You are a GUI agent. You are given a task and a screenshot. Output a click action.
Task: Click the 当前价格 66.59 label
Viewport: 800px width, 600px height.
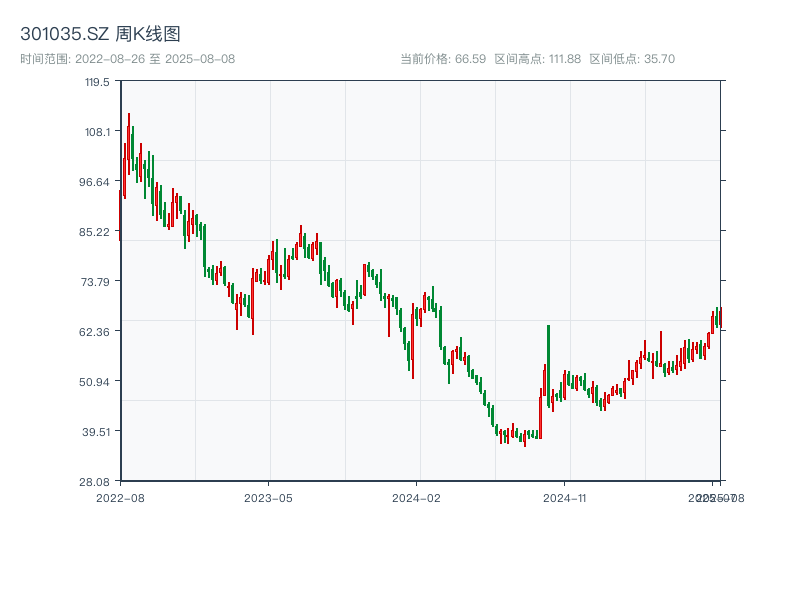(x=443, y=59)
